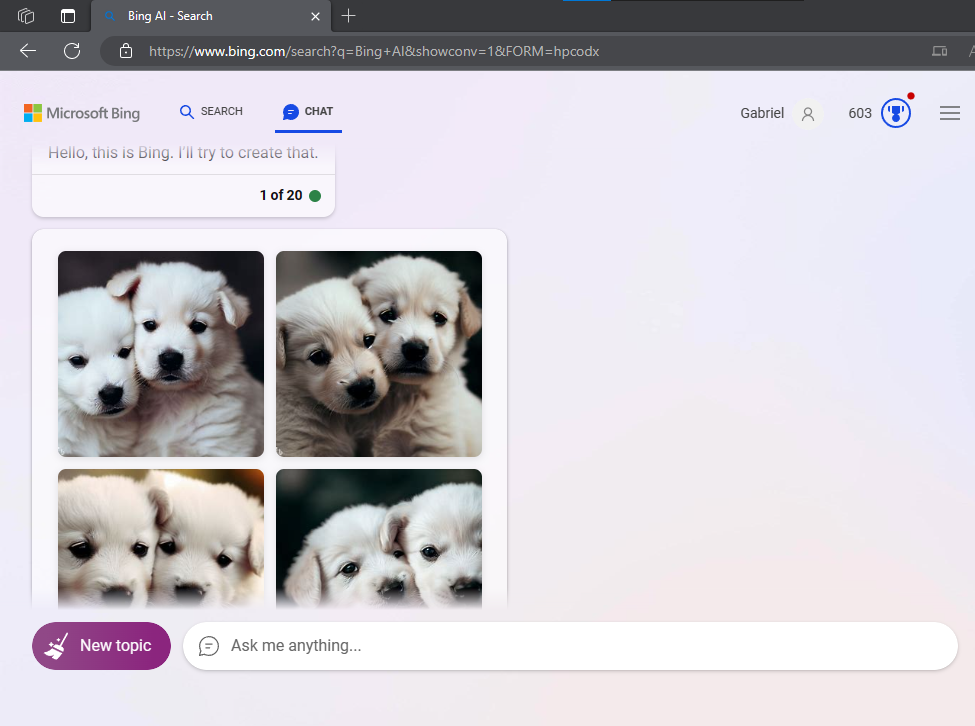Switch to the SEARCH tab

click(211, 111)
